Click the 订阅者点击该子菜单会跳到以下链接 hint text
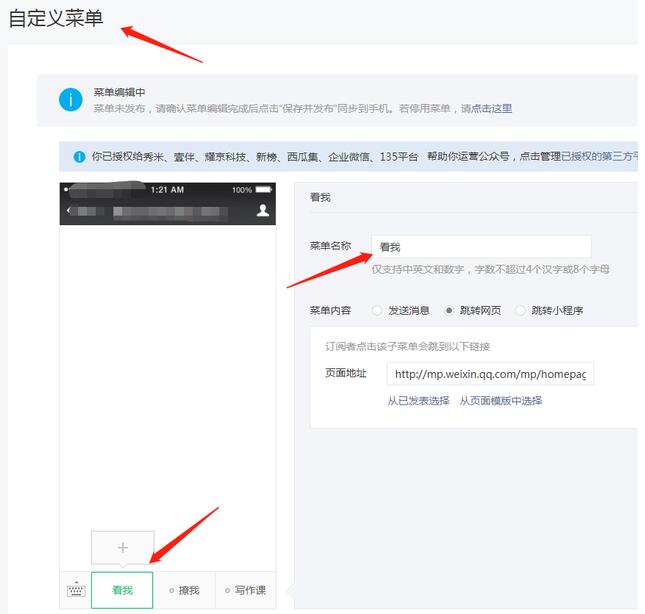 click(407, 346)
